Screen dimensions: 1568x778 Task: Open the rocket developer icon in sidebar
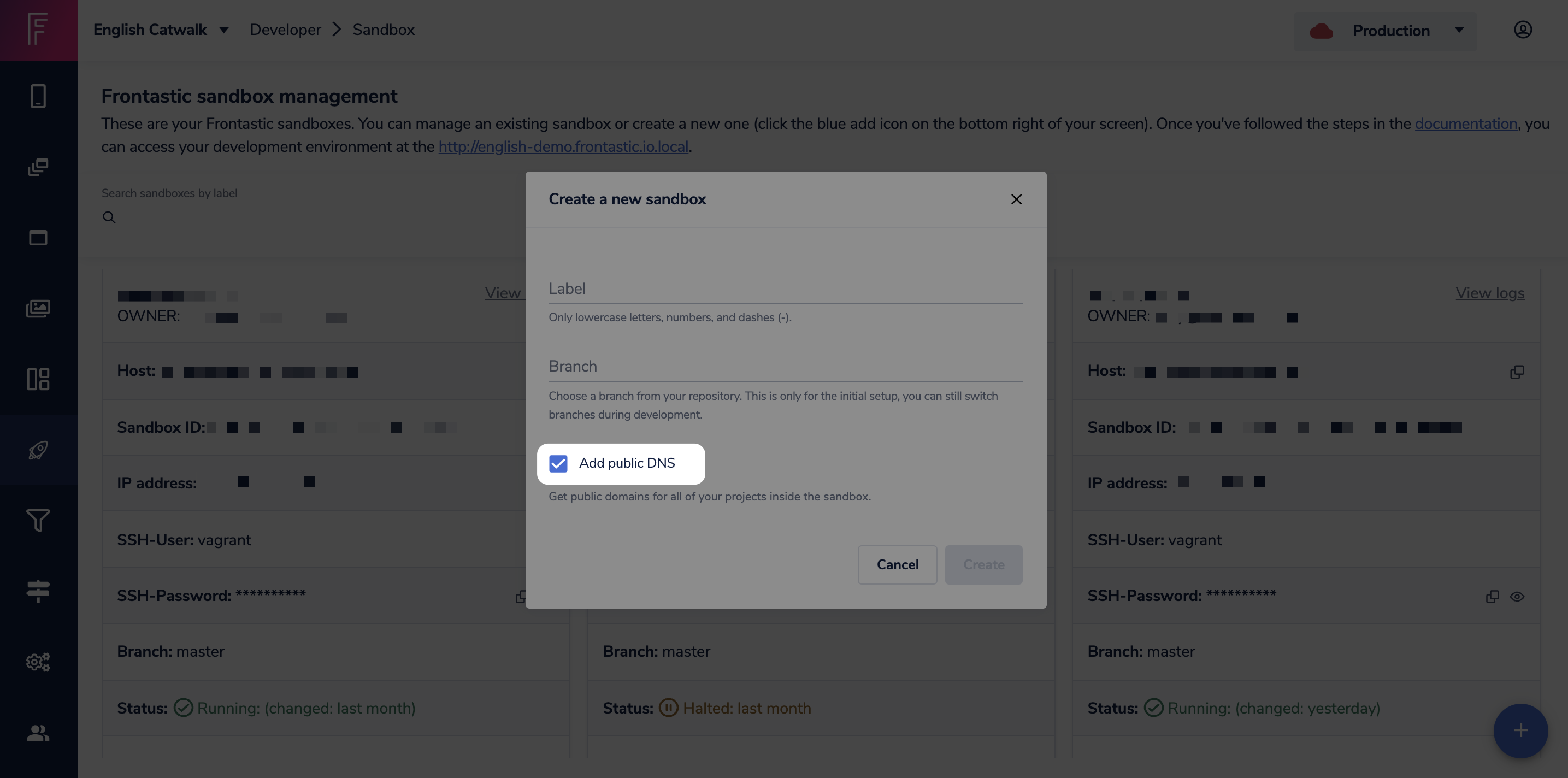38,450
